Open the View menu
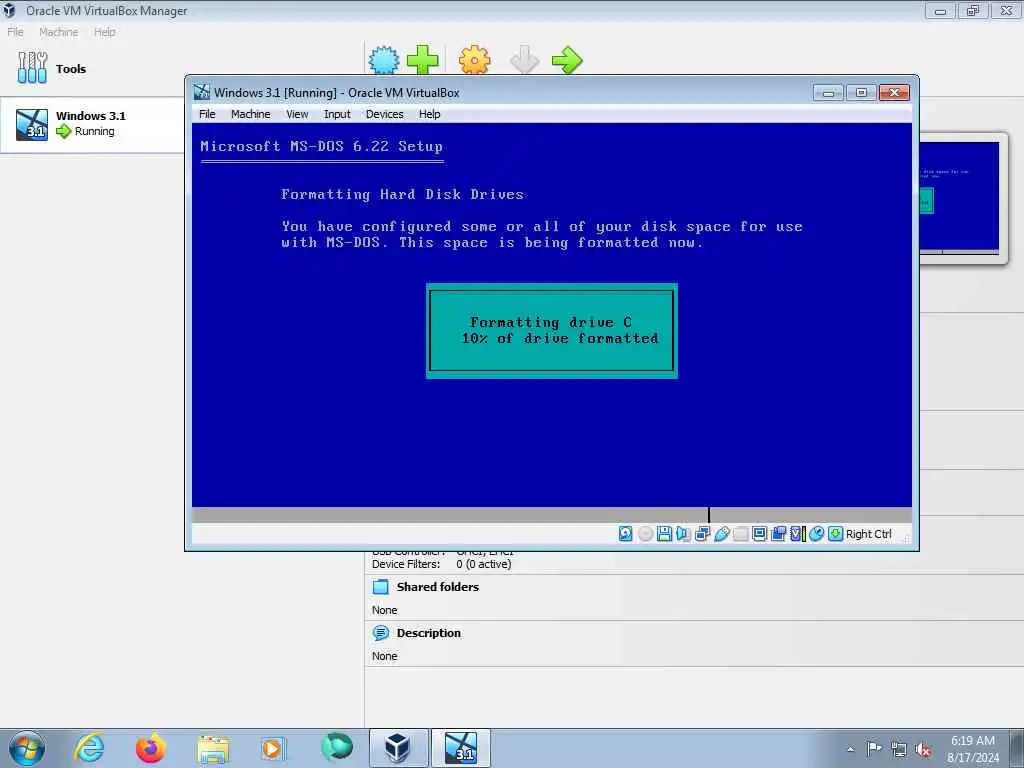This screenshot has height=768, width=1024. [x=296, y=114]
